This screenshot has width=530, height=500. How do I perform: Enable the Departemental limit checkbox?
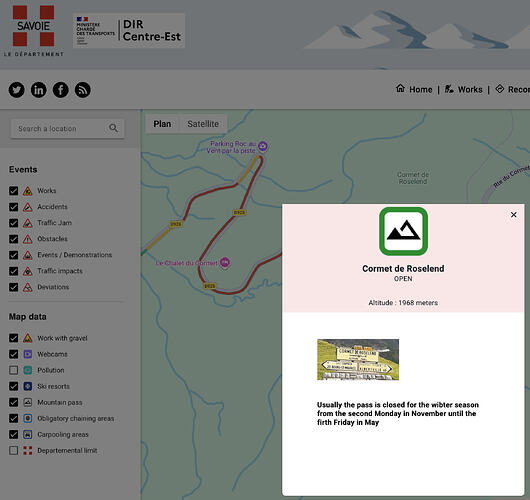(x=14, y=450)
